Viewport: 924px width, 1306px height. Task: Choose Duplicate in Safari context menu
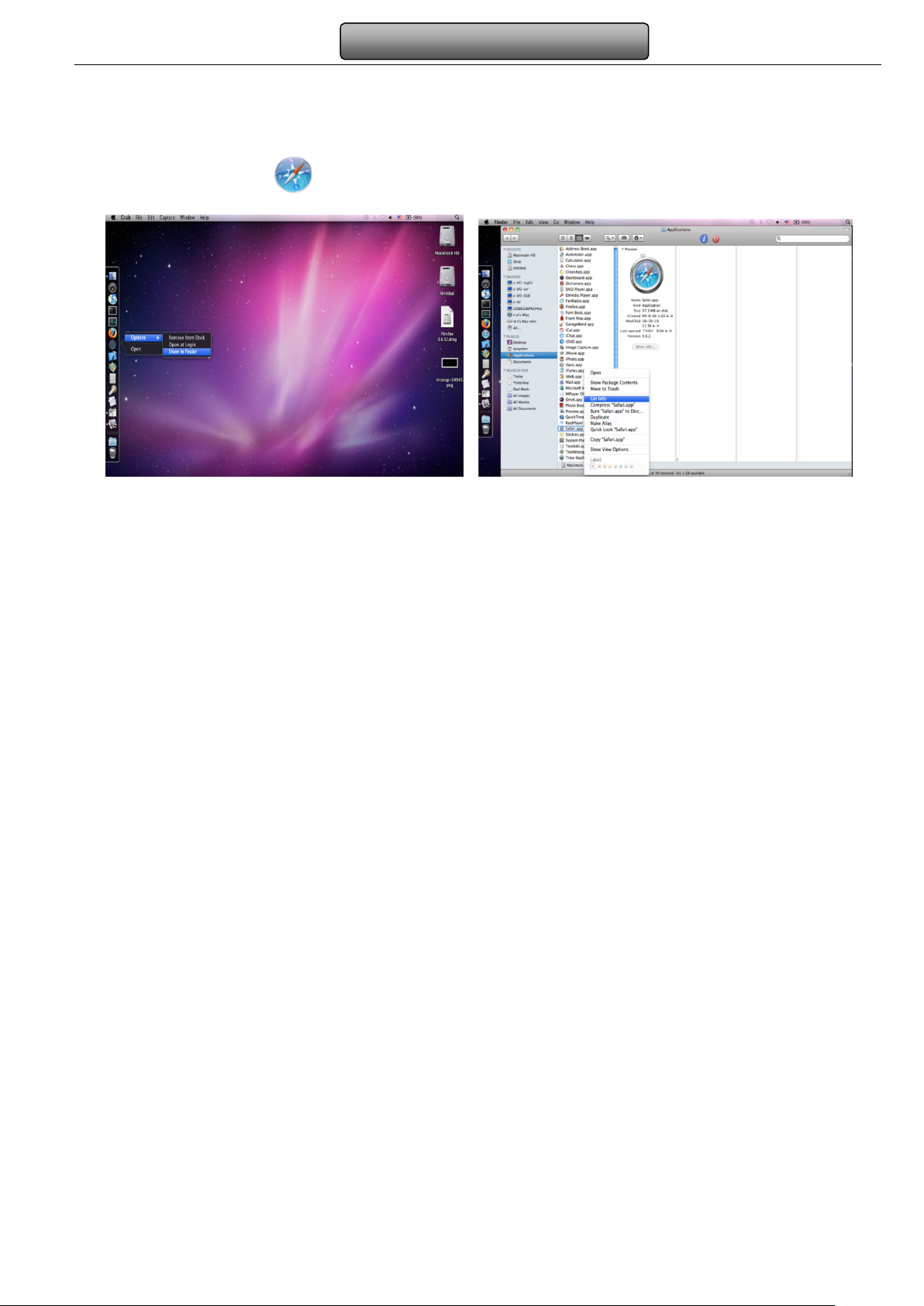(x=600, y=417)
